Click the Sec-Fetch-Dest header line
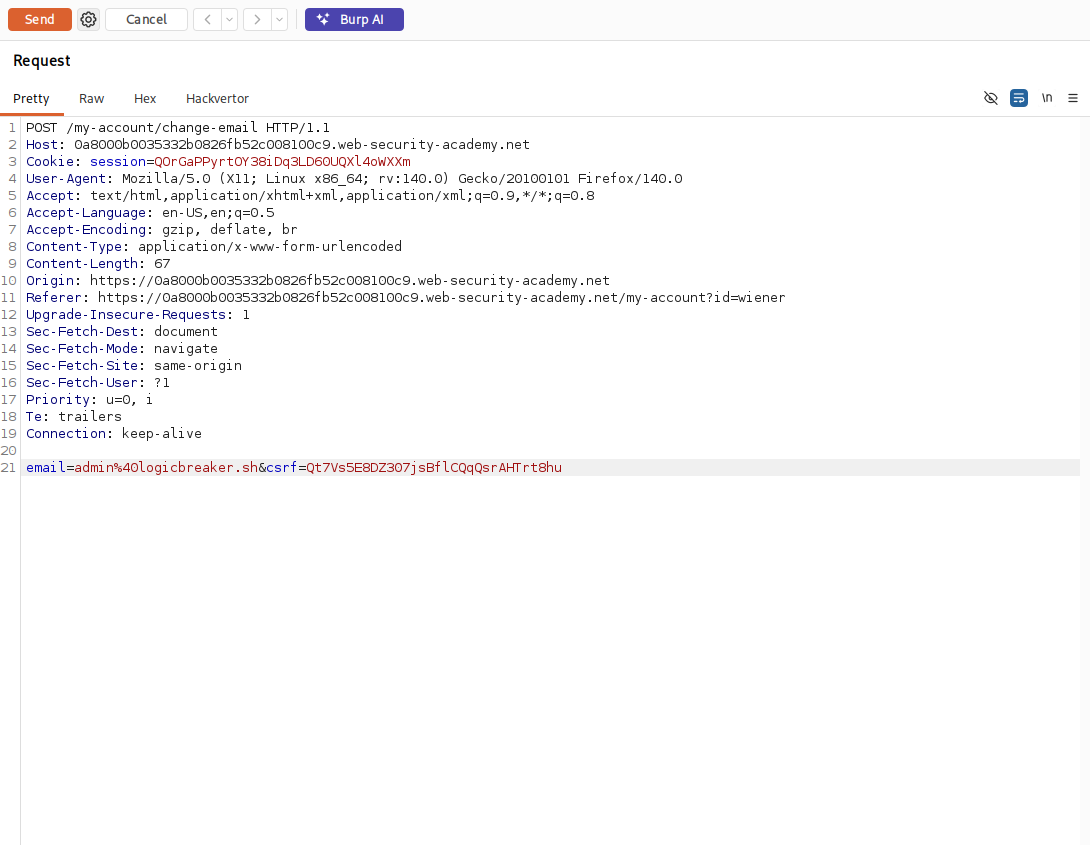Image resolution: width=1090 pixels, height=845 pixels. point(122,331)
